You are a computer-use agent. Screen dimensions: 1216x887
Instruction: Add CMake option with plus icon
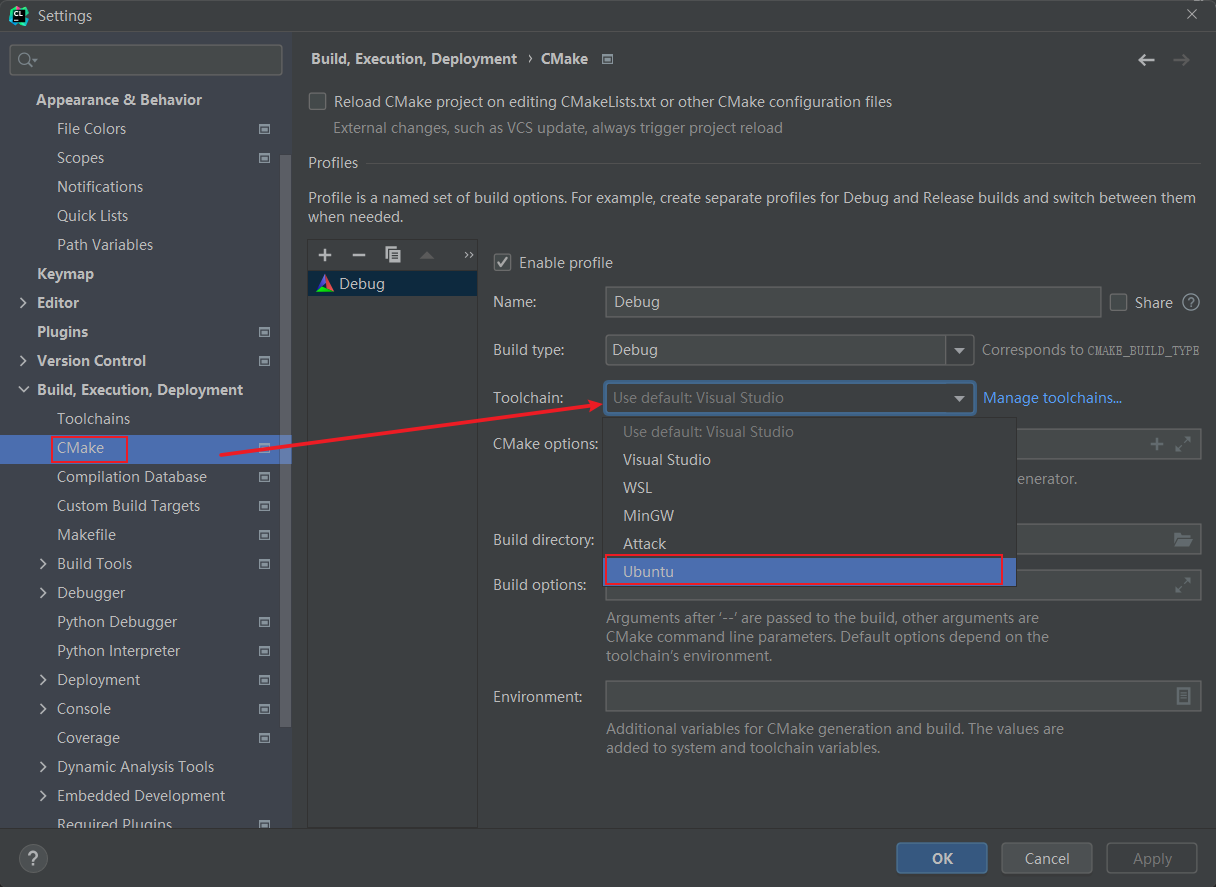coord(1157,444)
